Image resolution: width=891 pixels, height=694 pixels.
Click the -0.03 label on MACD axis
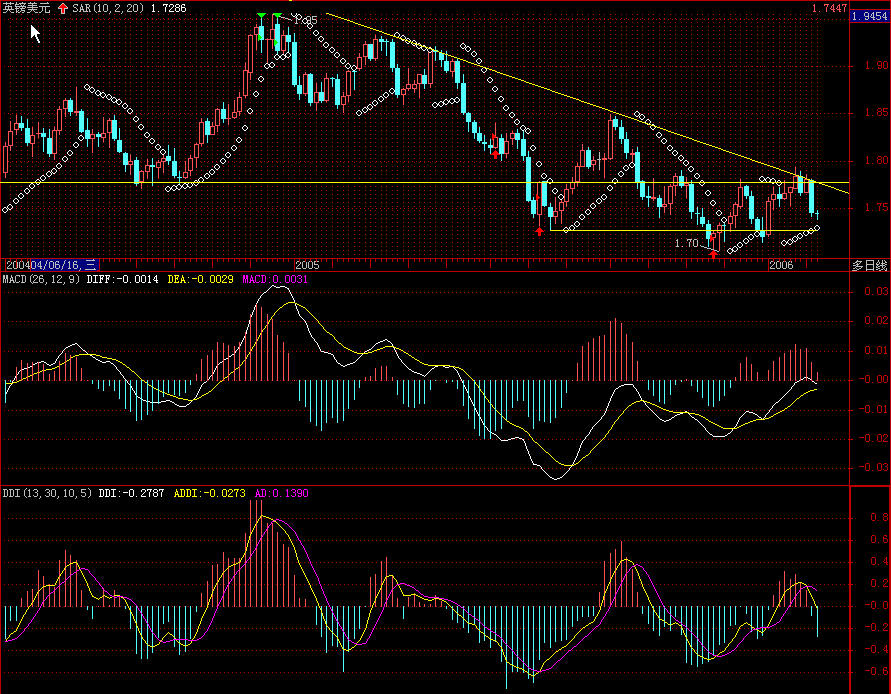(873, 467)
